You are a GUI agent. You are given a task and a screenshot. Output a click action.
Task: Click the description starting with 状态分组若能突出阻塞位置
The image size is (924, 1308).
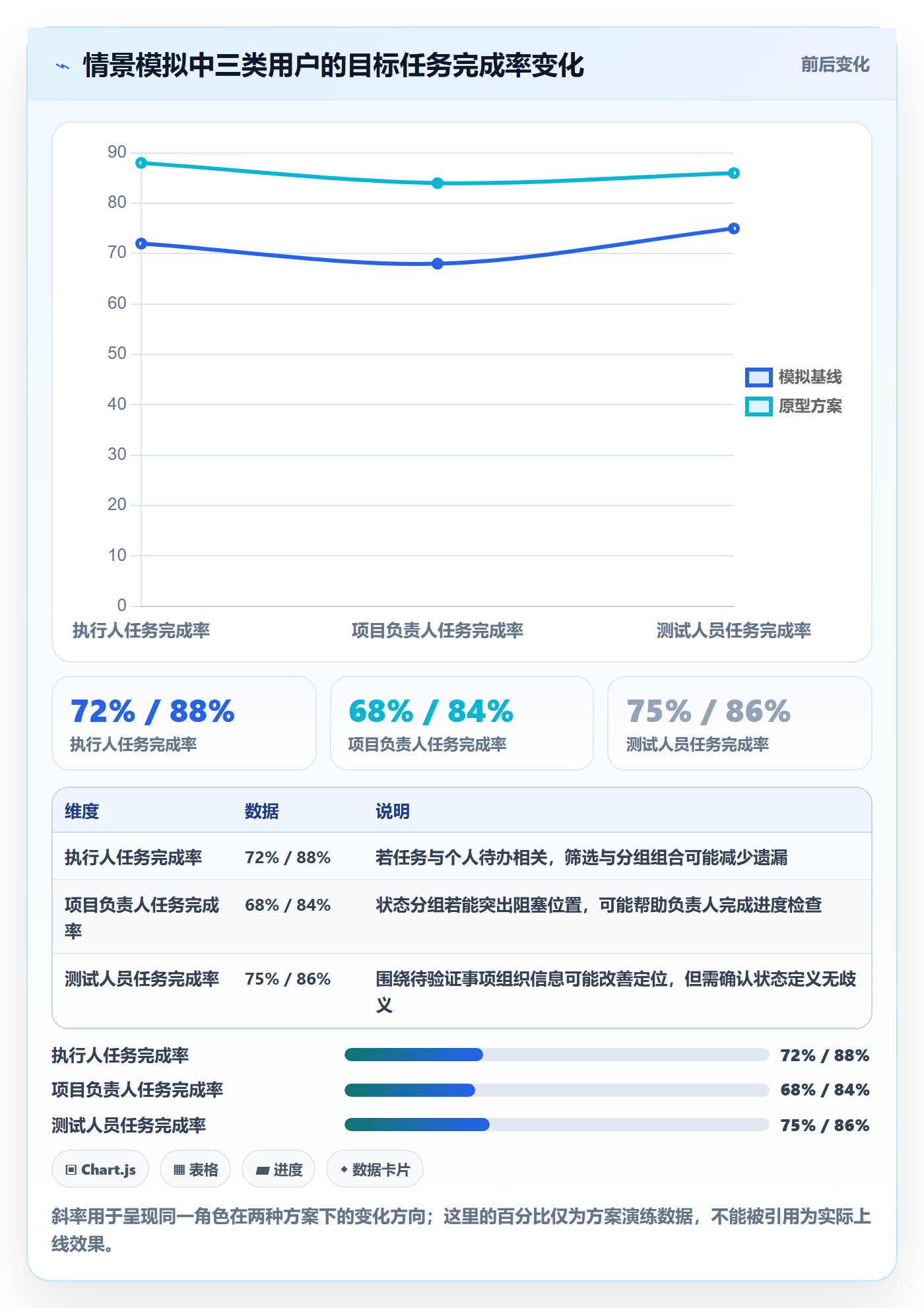[x=599, y=905]
